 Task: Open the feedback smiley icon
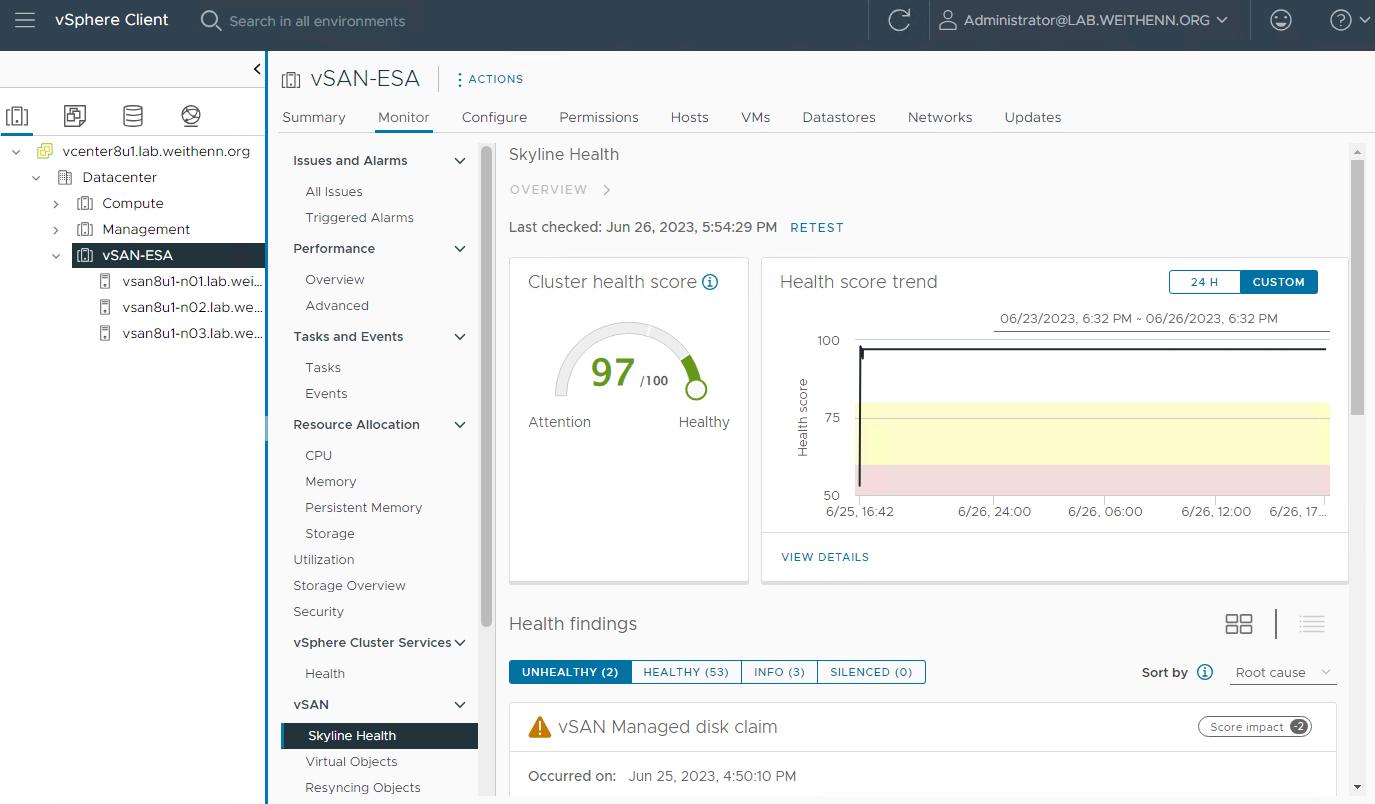(1280, 20)
